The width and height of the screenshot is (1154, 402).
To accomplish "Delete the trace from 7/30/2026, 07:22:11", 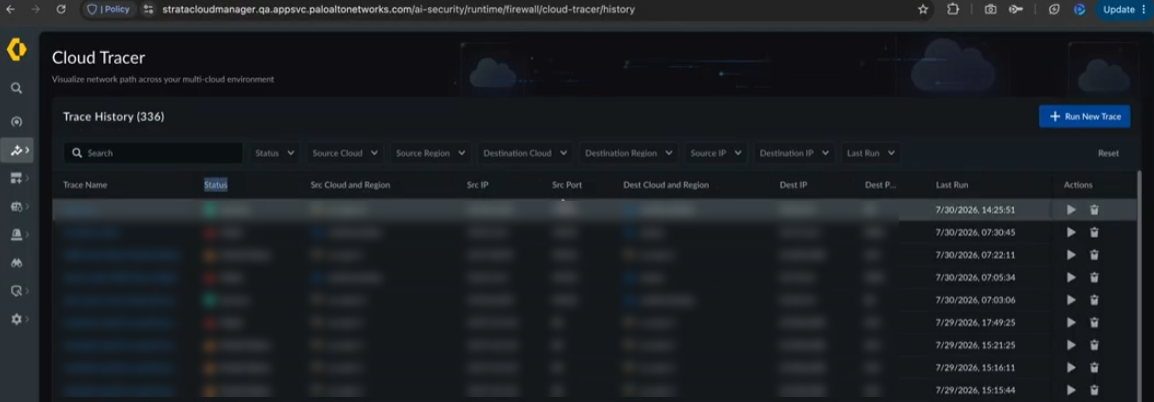I will point(1094,255).
